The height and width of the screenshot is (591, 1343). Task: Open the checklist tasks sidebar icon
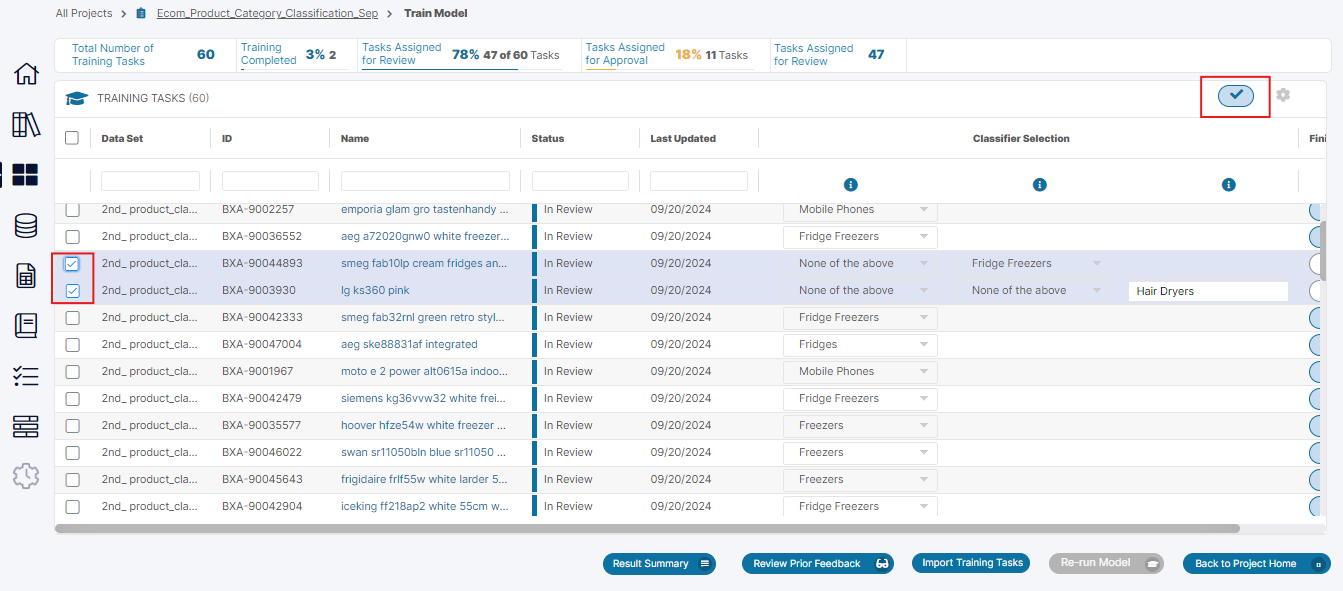click(x=26, y=376)
